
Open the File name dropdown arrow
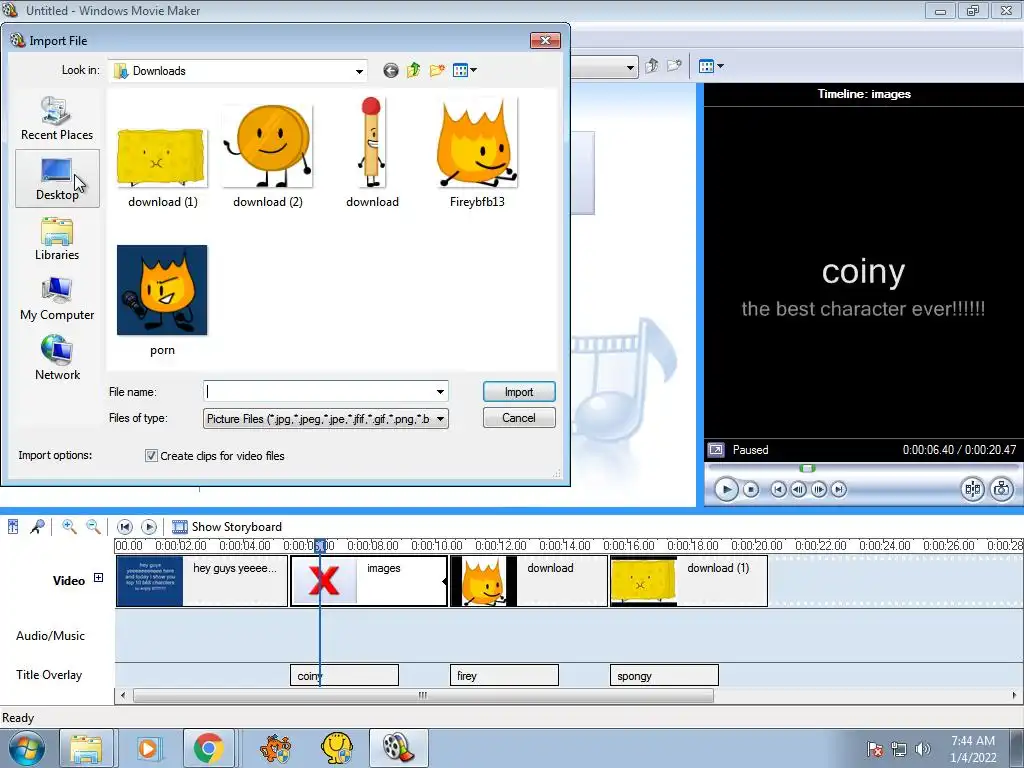tap(441, 392)
